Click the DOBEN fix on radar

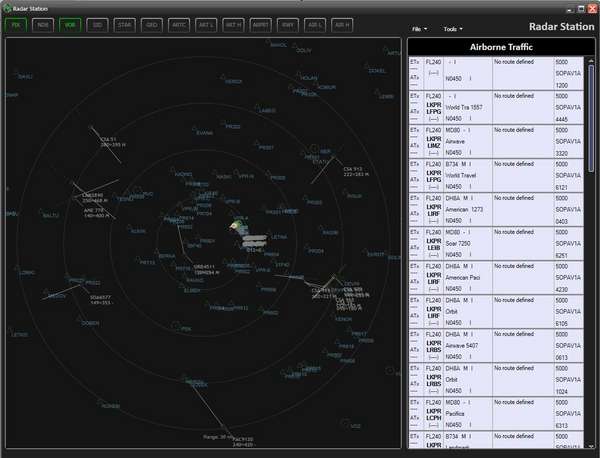coord(90,323)
